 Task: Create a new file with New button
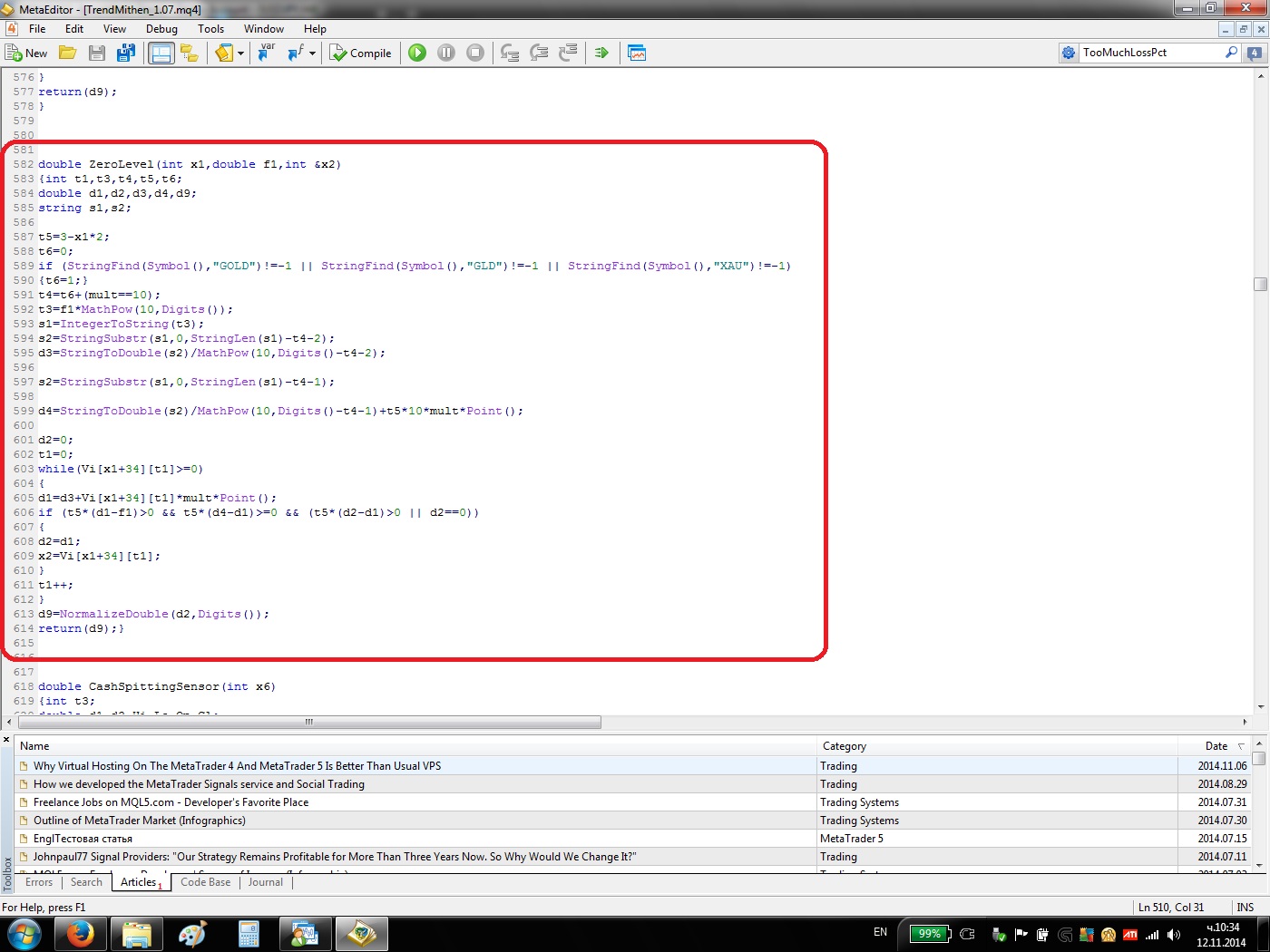[x=26, y=53]
